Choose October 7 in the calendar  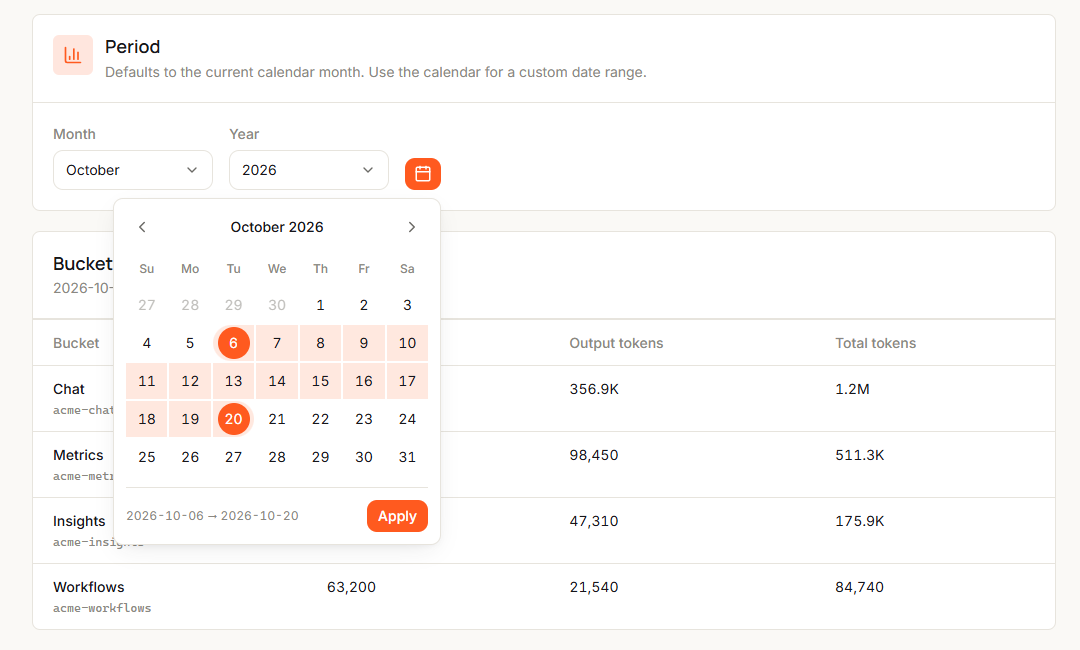pos(277,343)
